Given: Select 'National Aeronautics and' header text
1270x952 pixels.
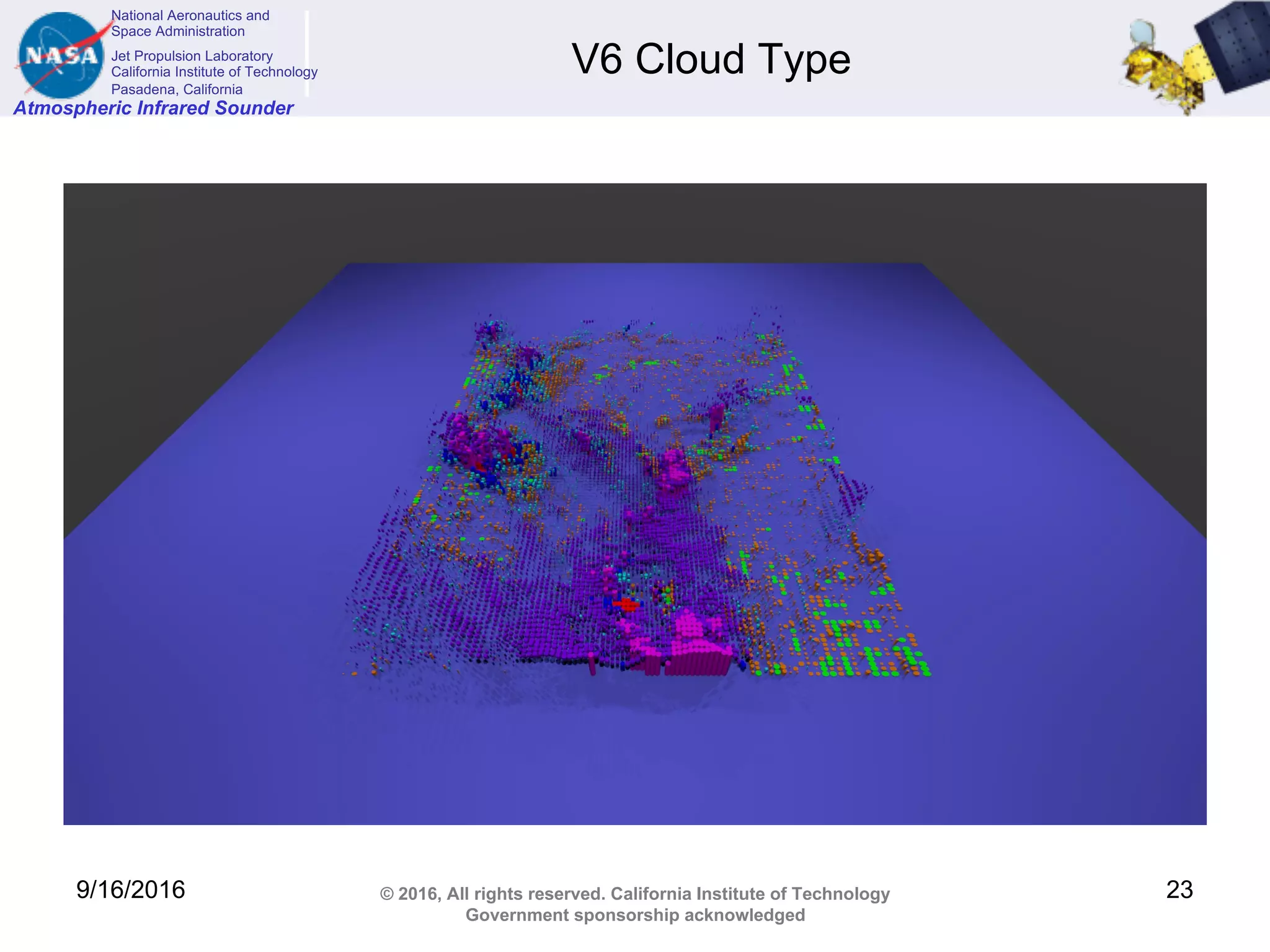Looking at the screenshot, I should click(190, 15).
